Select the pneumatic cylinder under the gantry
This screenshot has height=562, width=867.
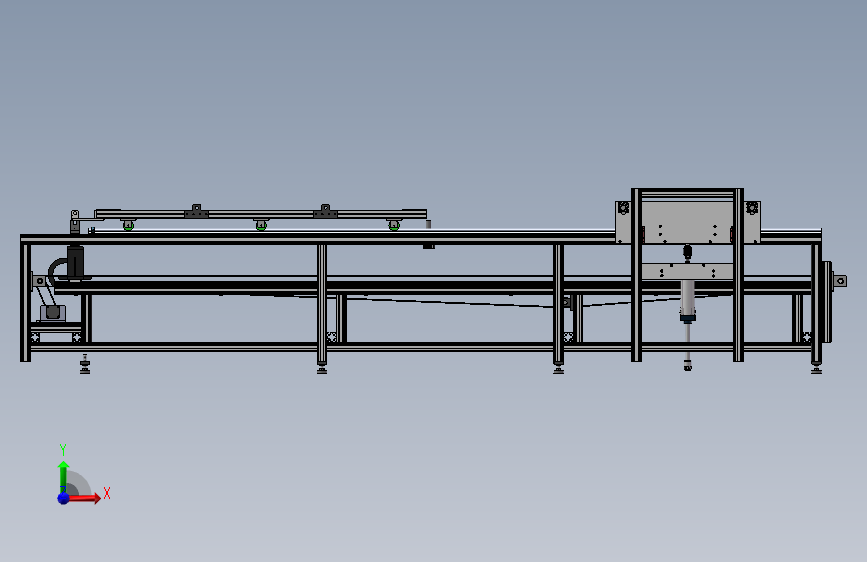(x=687, y=301)
